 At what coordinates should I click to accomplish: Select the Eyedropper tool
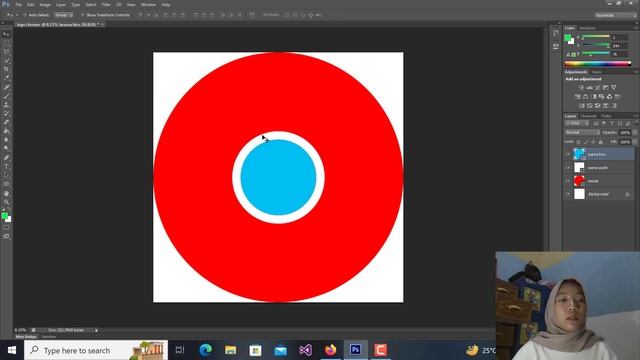click(6, 78)
